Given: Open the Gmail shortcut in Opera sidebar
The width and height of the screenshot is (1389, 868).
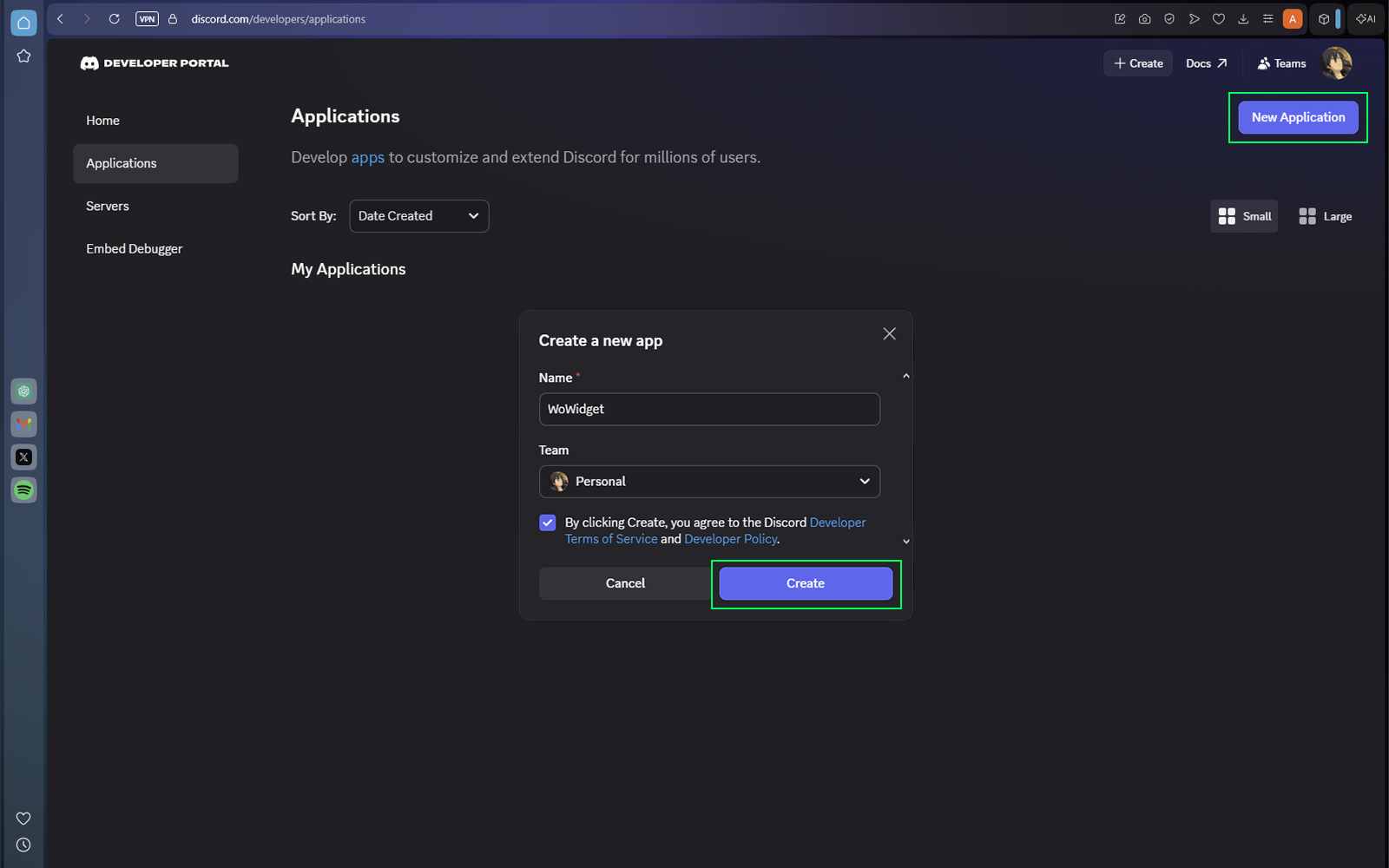Looking at the screenshot, I should pos(23,424).
